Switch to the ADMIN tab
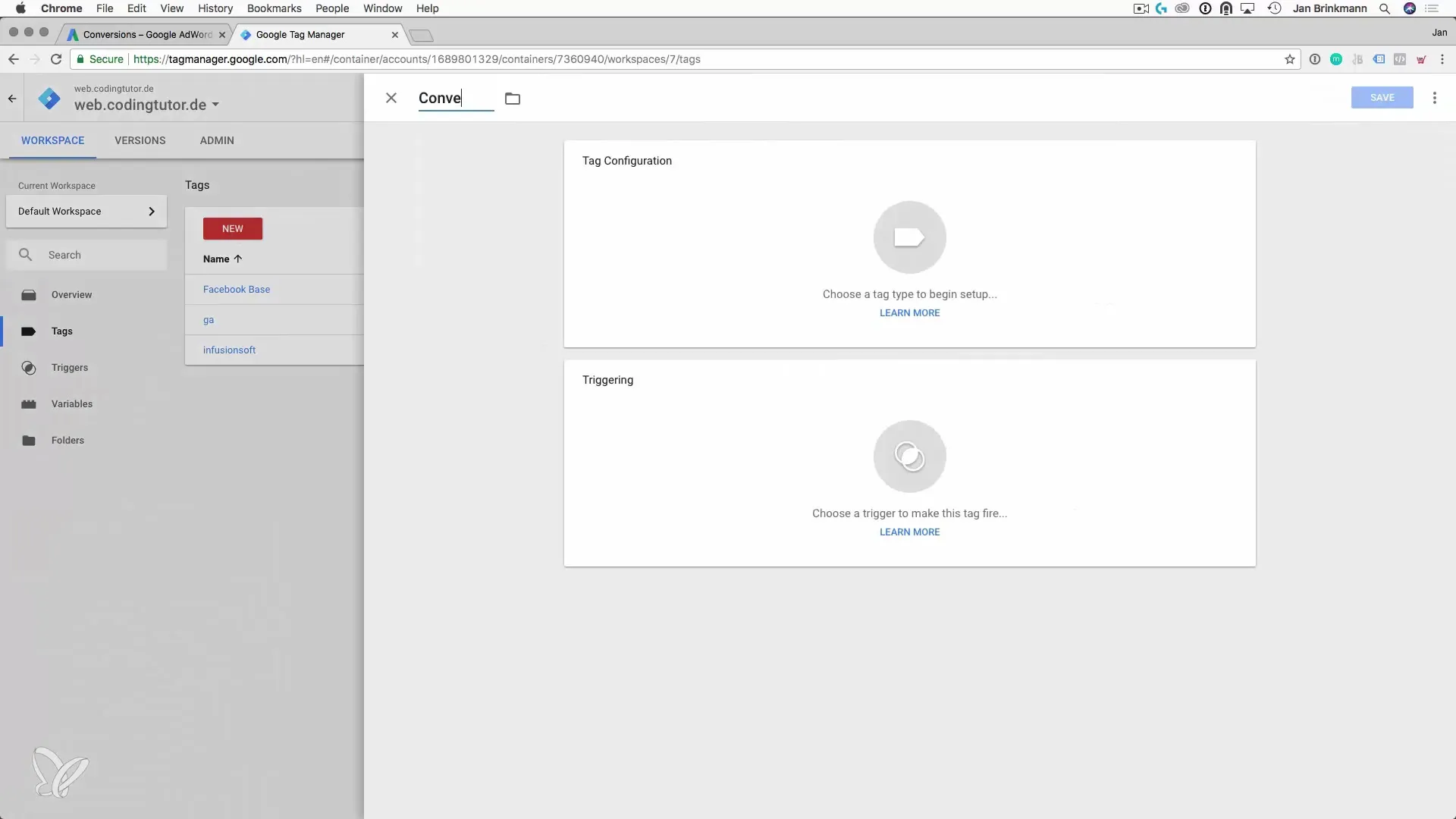 217,140
